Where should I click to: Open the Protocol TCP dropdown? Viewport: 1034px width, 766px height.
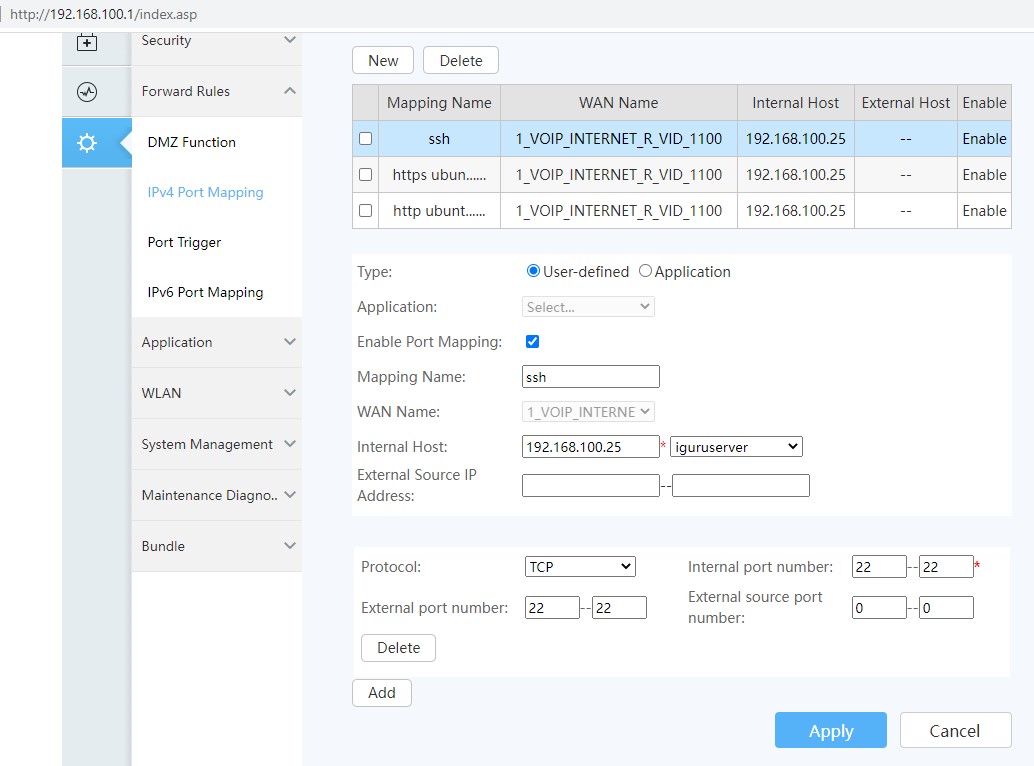click(x=580, y=567)
